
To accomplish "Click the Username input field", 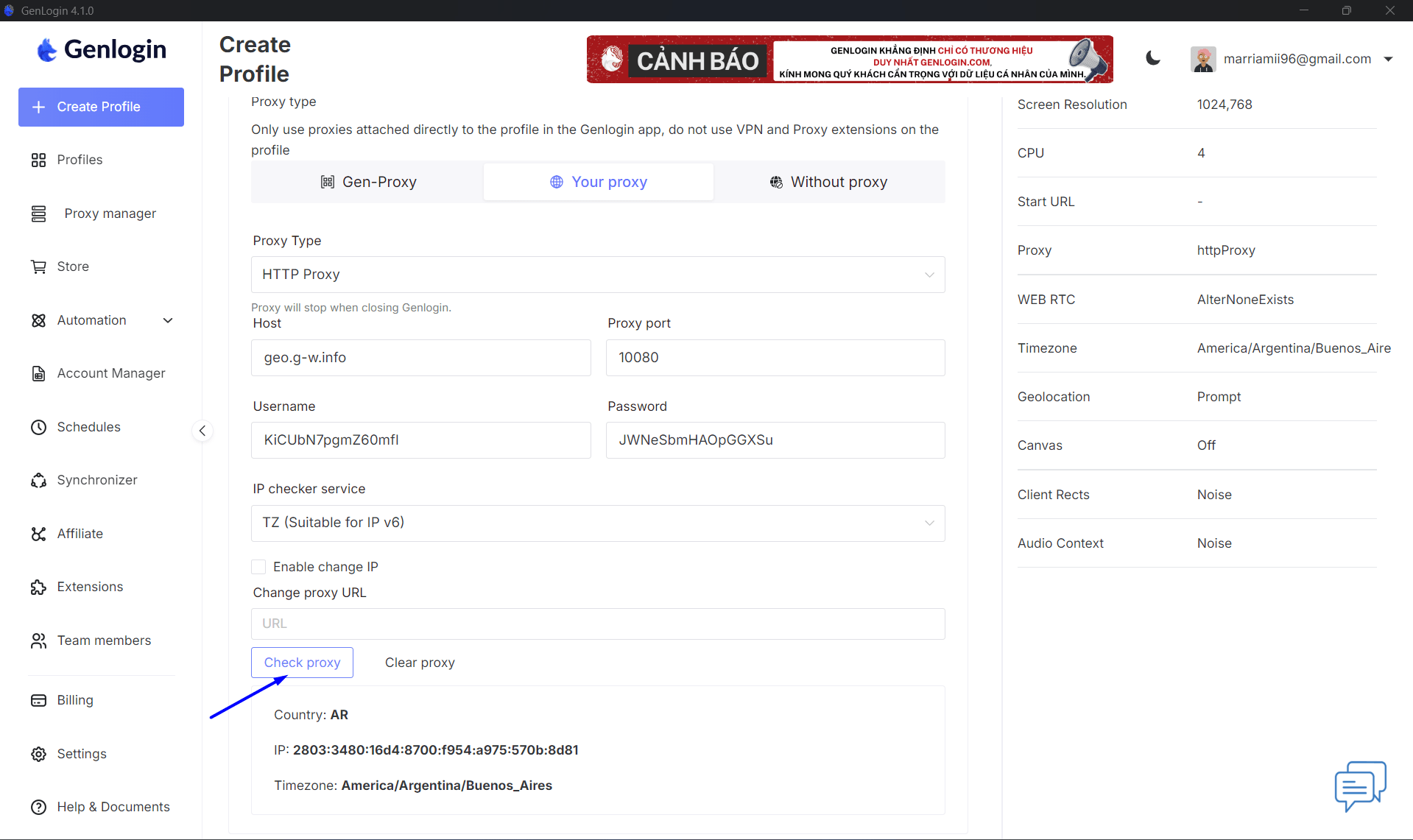I will [x=421, y=440].
